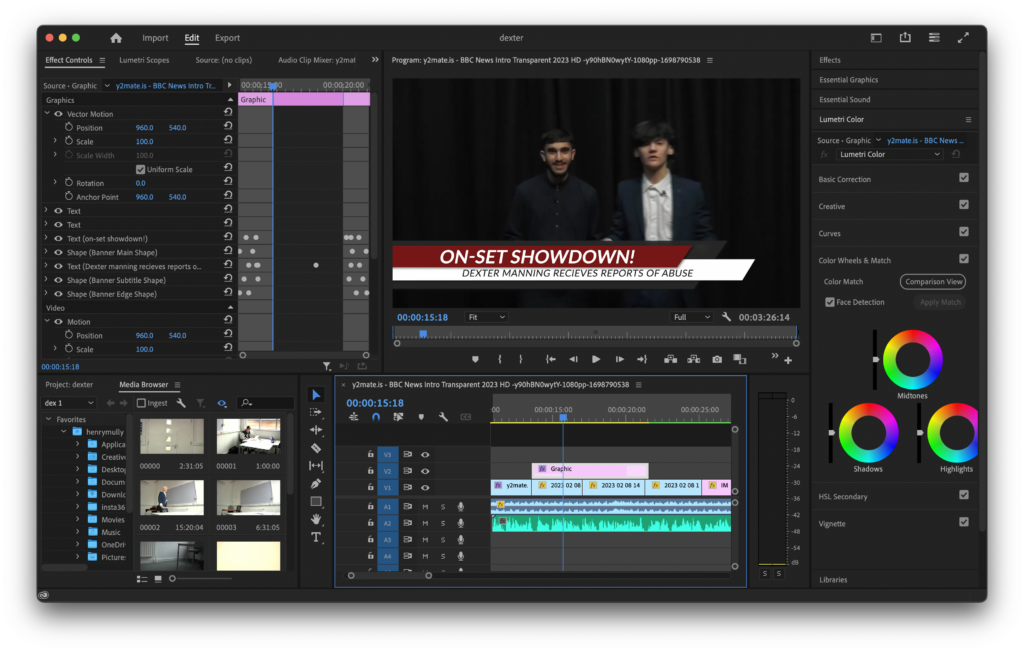Image resolution: width=1024 pixels, height=651 pixels.
Task: Show more panel tabs overflow chevrons
Action: [x=375, y=59]
